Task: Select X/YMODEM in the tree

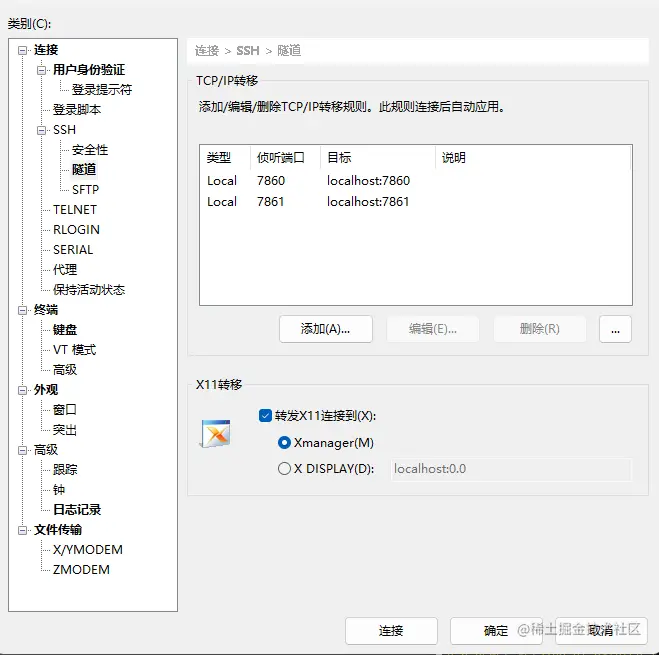Action: point(88,550)
